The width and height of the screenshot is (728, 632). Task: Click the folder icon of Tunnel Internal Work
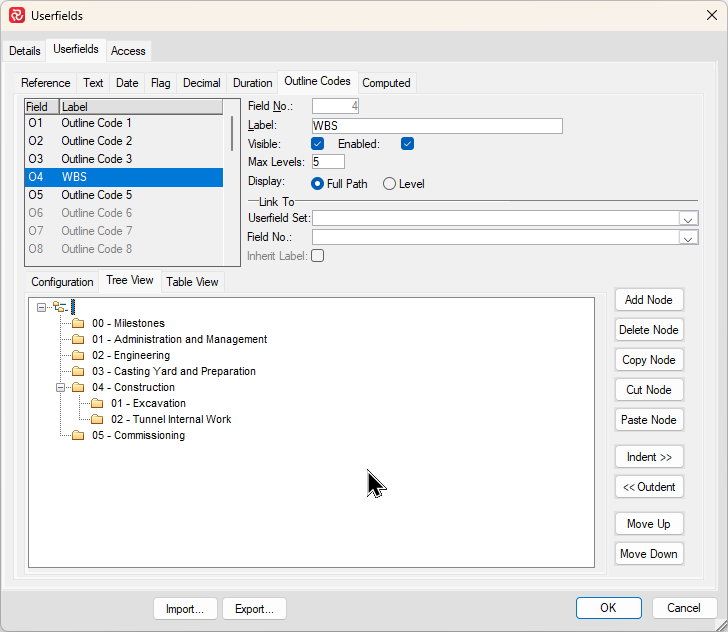(97, 419)
